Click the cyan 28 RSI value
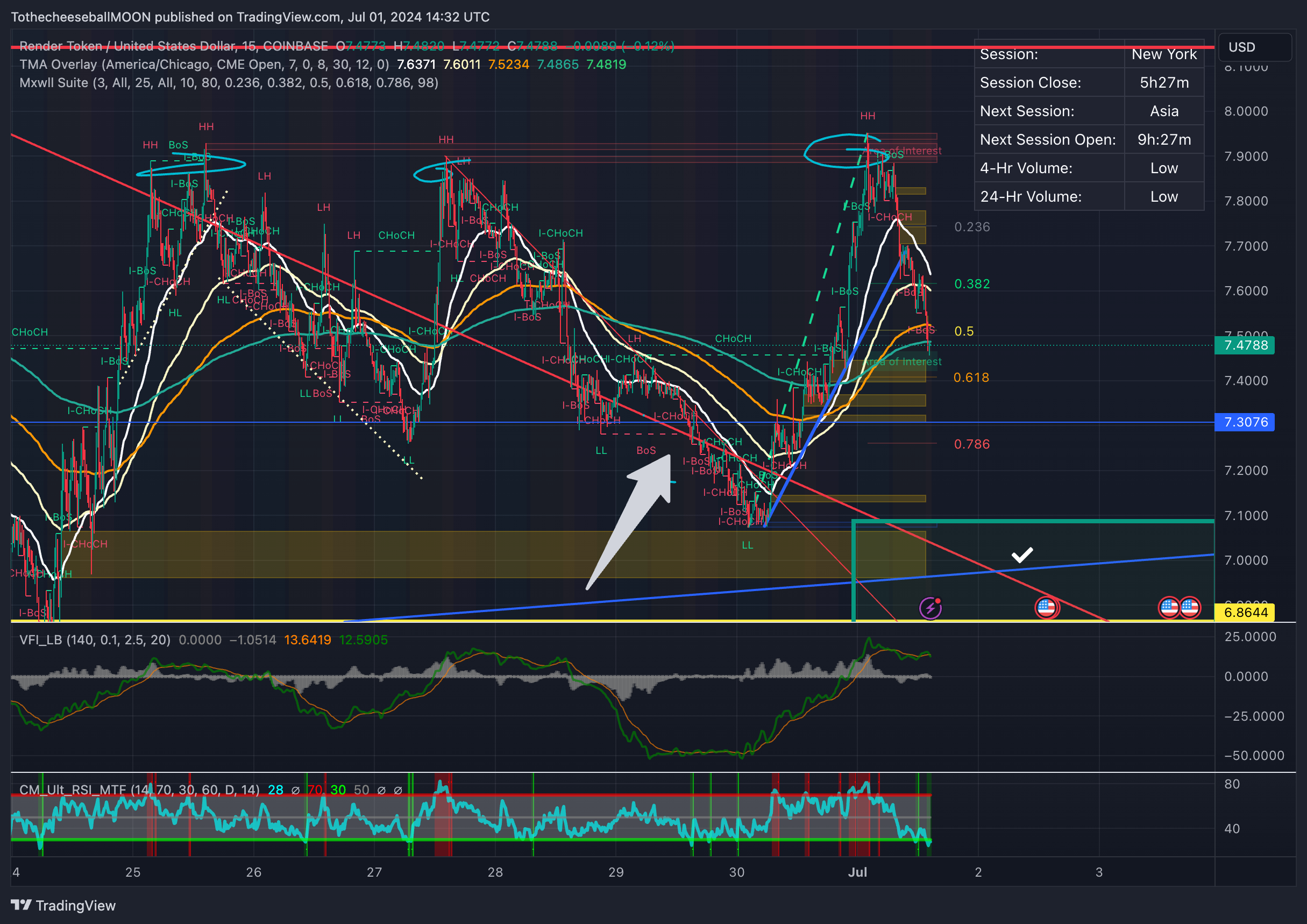The width and height of the screenshot is (1307, 924). pyautogui.click(x=275, y=790)
